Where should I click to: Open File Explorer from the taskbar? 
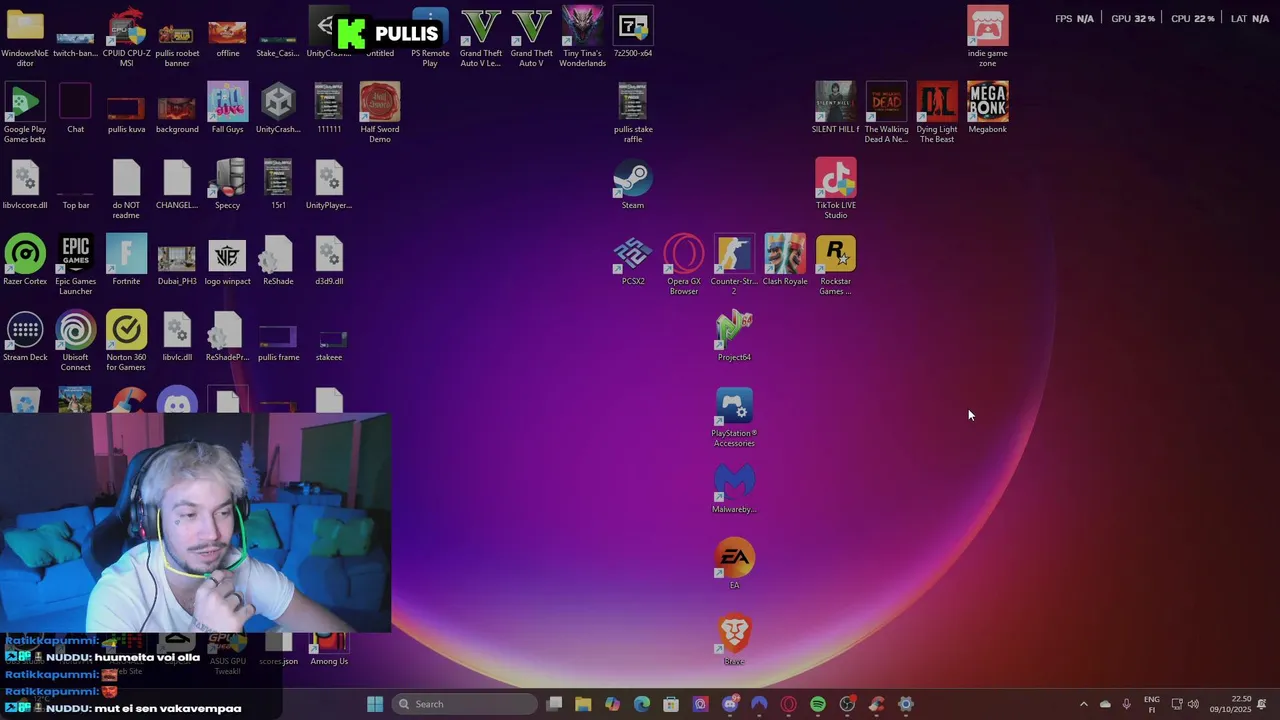(583, 704)
